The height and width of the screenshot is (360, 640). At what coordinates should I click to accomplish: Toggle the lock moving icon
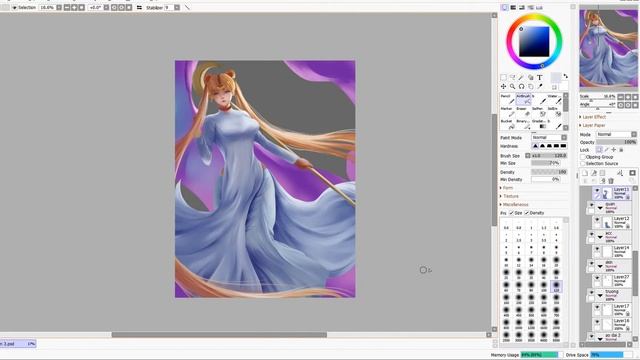tap(613, 150)
